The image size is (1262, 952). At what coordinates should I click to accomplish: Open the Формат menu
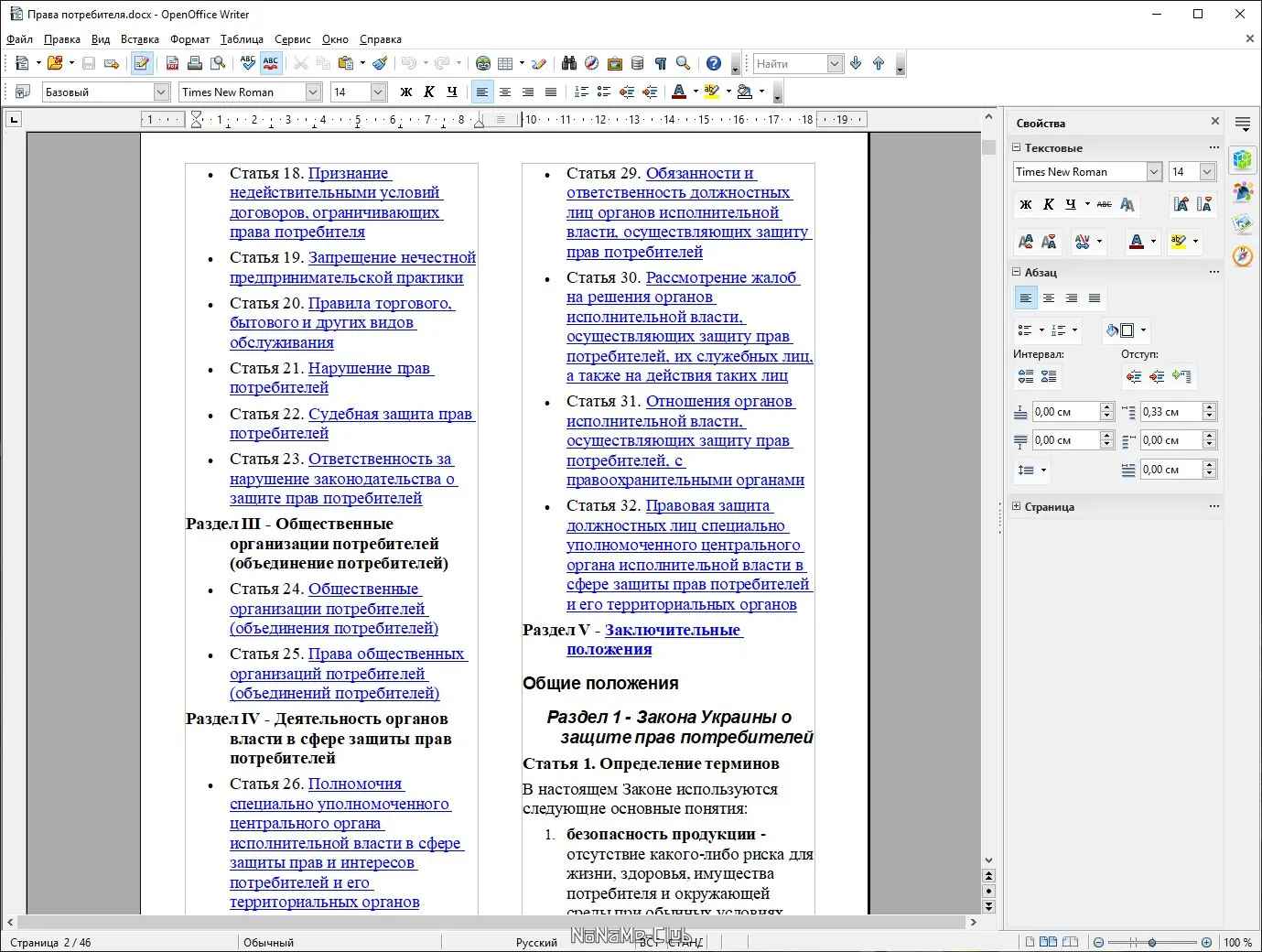coord(189,39)
